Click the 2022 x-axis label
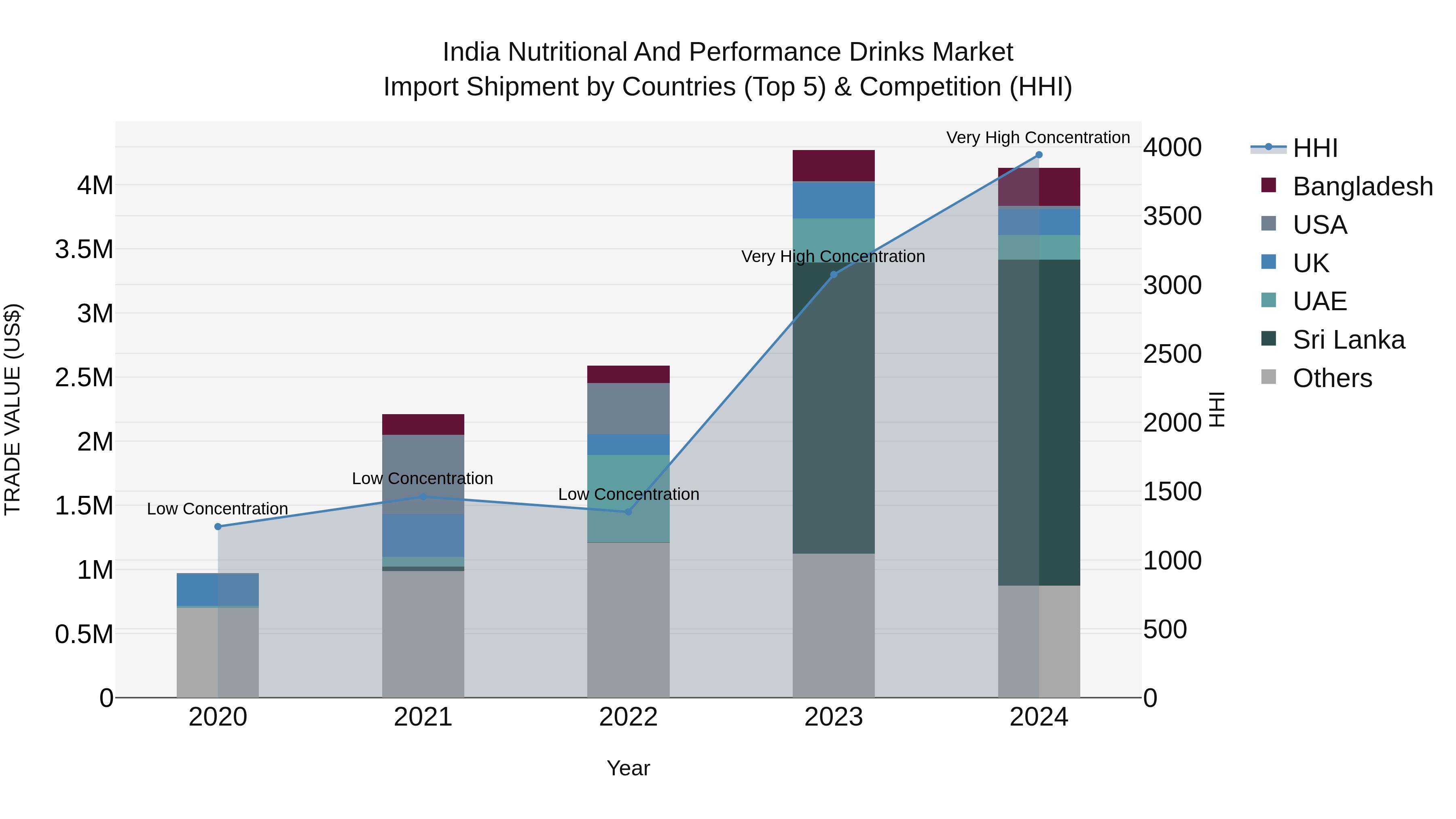1456x819 pixels. (x=629, y=717)
